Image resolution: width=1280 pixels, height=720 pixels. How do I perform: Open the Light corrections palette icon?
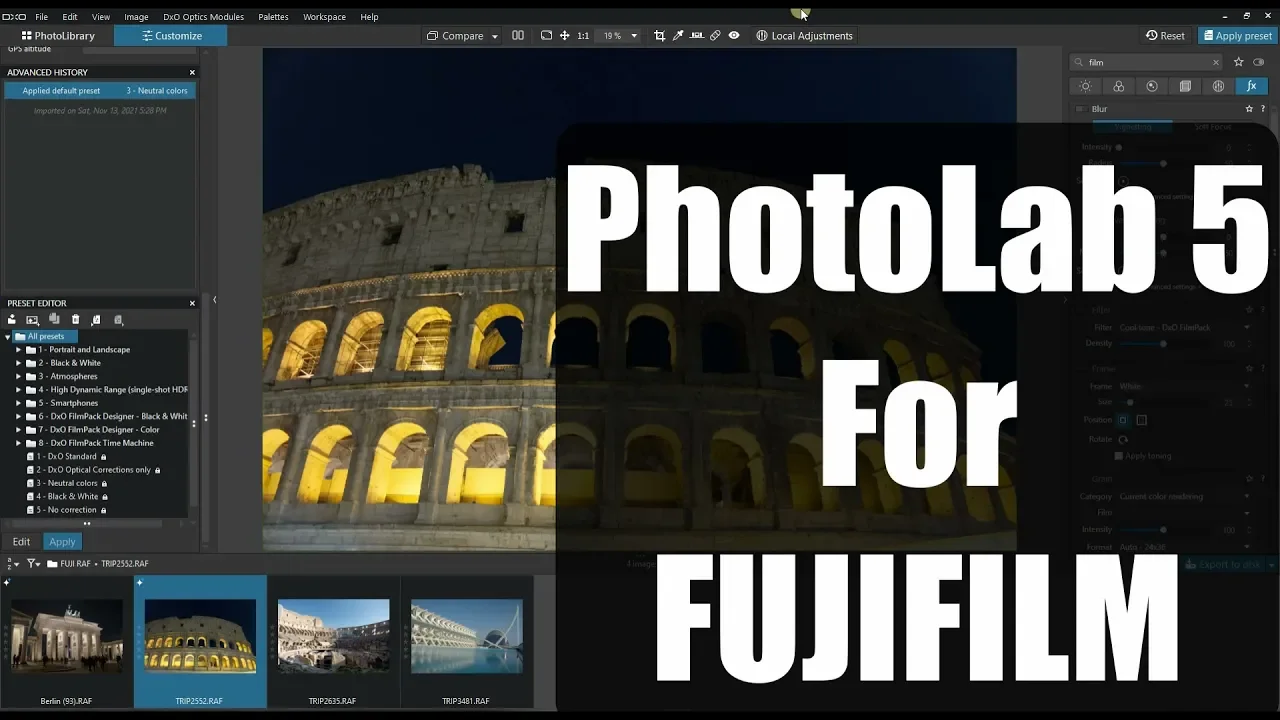[1085, 86]
